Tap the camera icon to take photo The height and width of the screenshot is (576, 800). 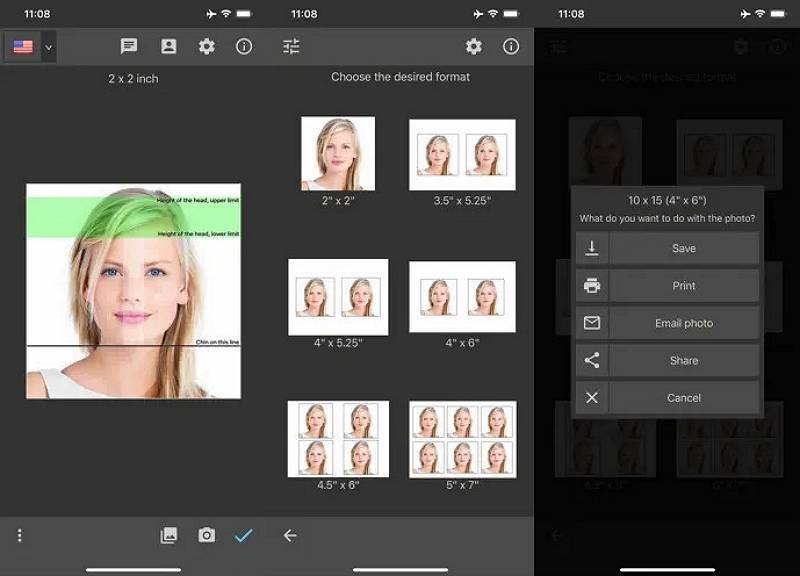tap(206, 535)
